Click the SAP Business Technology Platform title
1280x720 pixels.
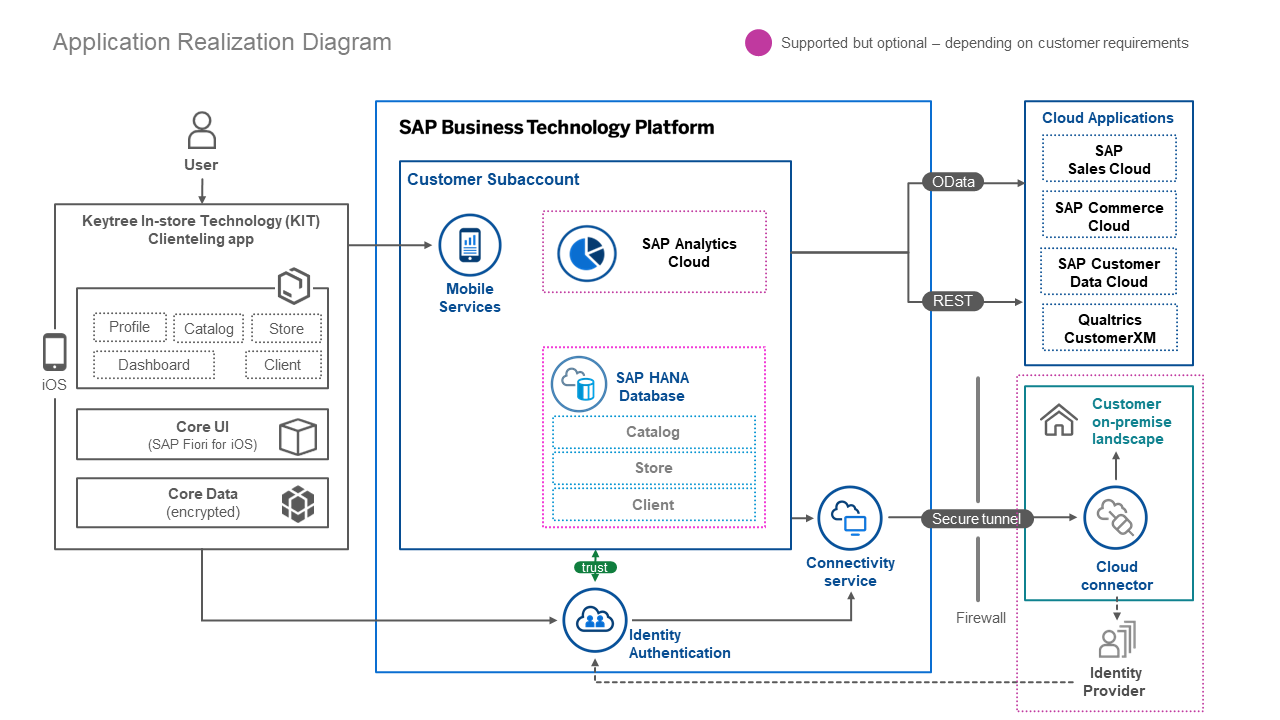(x=557, y=128)
